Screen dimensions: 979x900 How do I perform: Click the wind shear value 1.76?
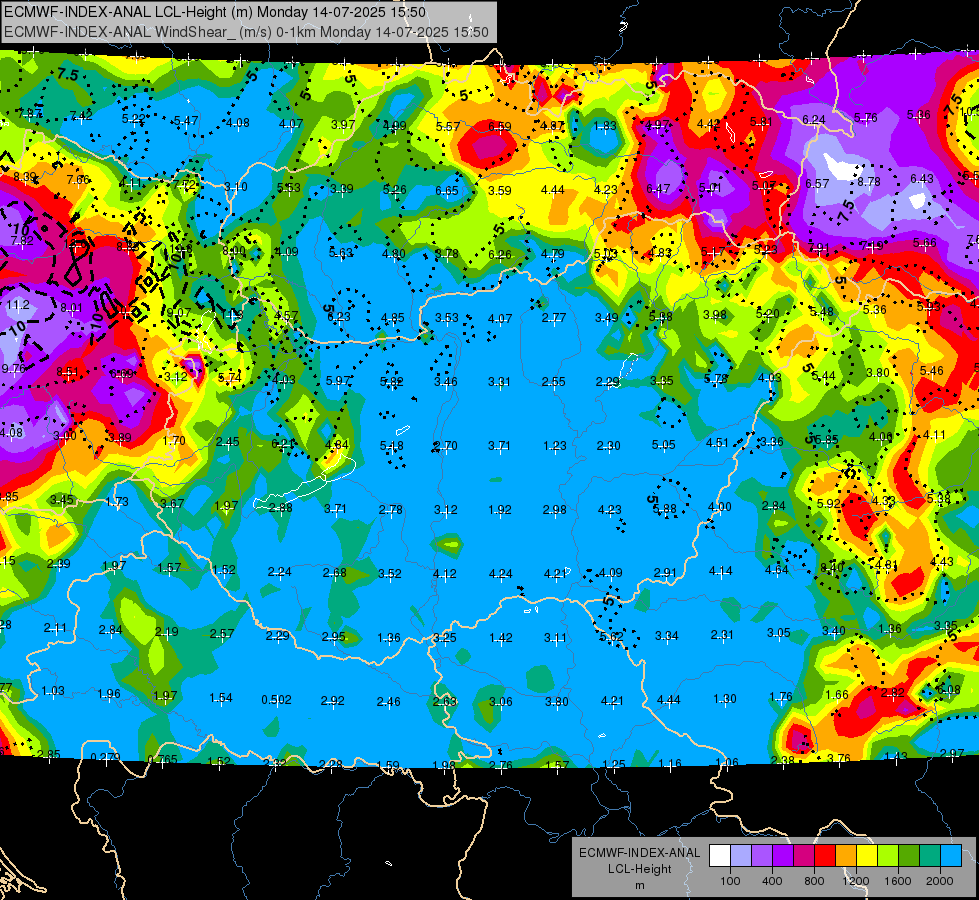click(780, 696)
